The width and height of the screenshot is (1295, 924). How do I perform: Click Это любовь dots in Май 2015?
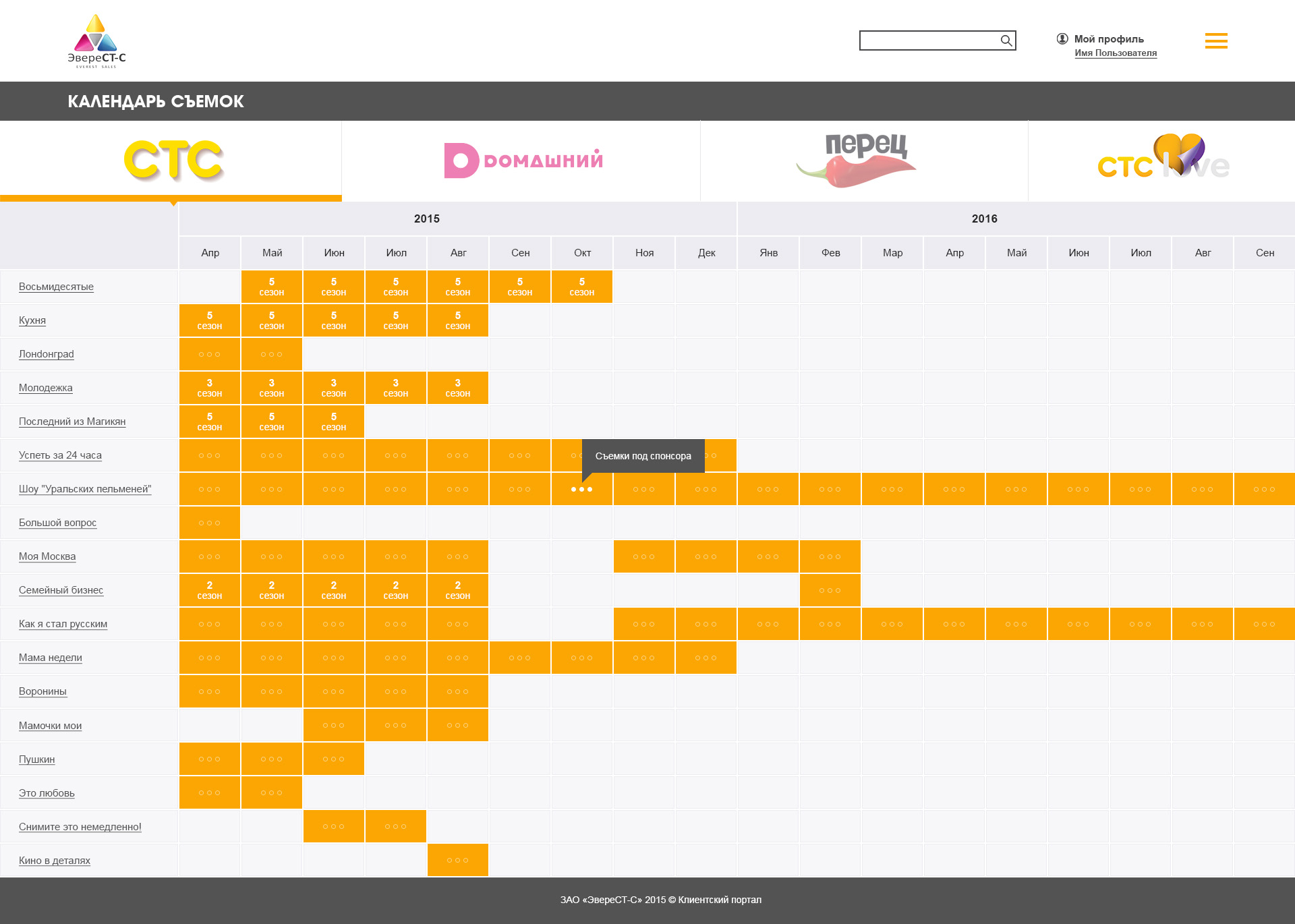[x=272, y=792]
